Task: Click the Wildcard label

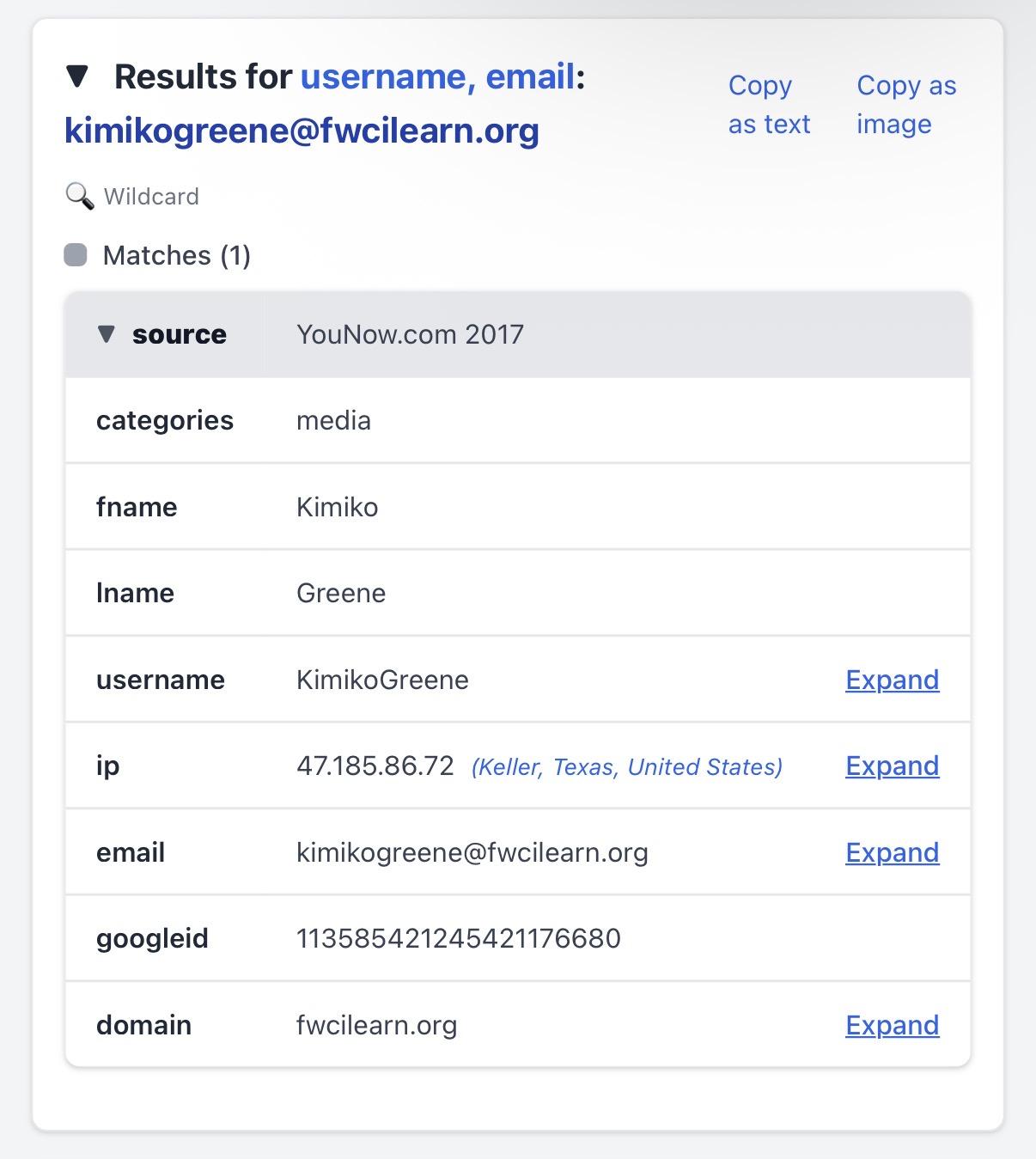Action: 151,197
